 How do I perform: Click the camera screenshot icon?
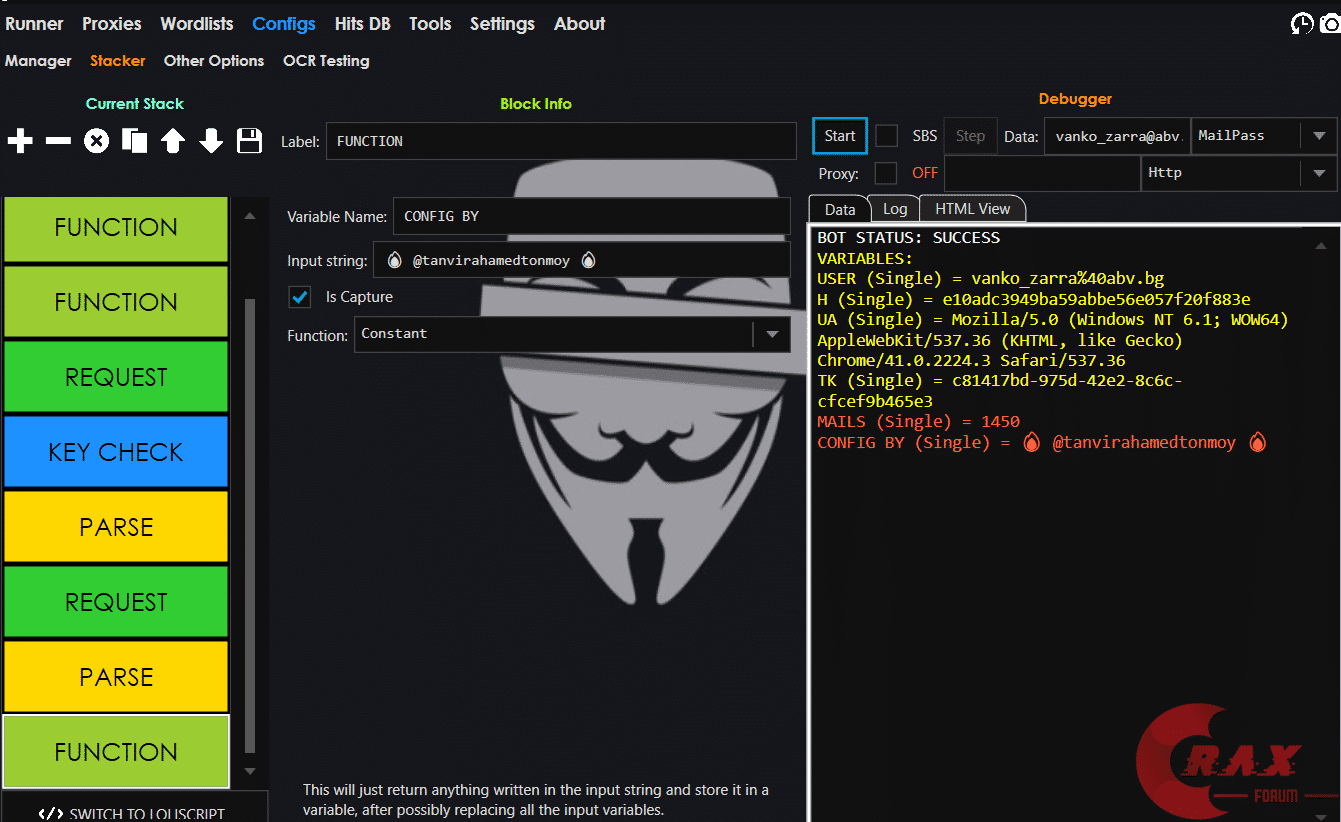(1328, 24)
